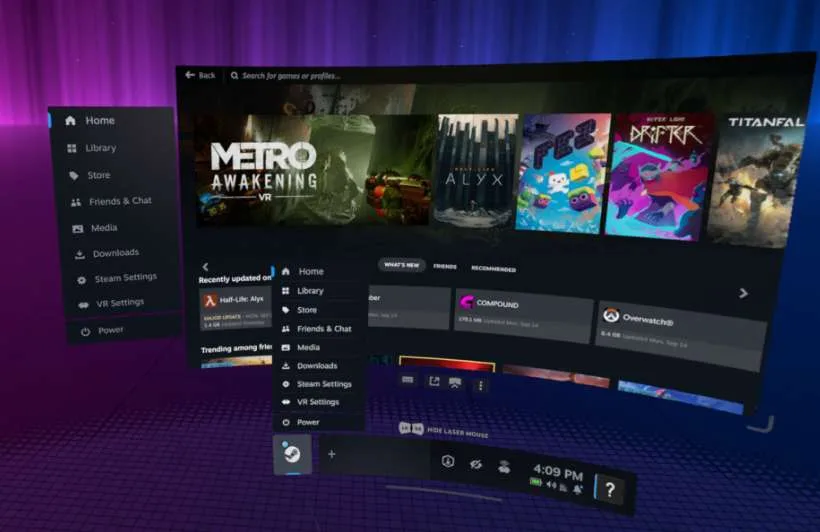Open the Steam button on the dashboard bar

[x=293, y=454]
